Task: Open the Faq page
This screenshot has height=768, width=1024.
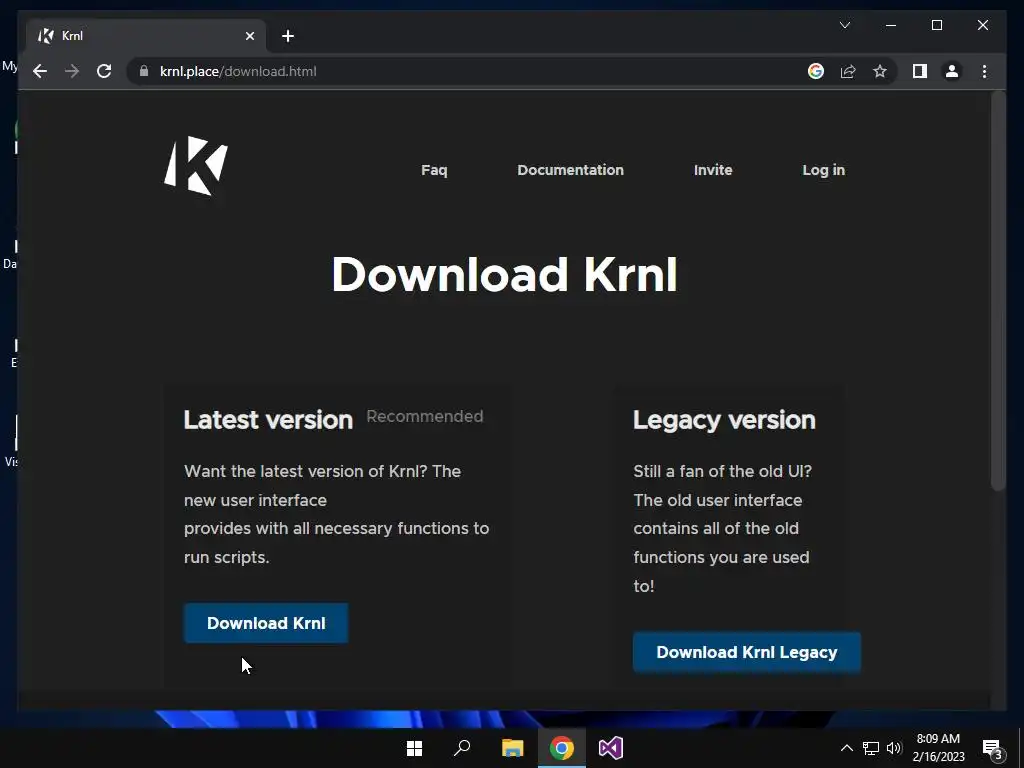Action: pos(434,170)
